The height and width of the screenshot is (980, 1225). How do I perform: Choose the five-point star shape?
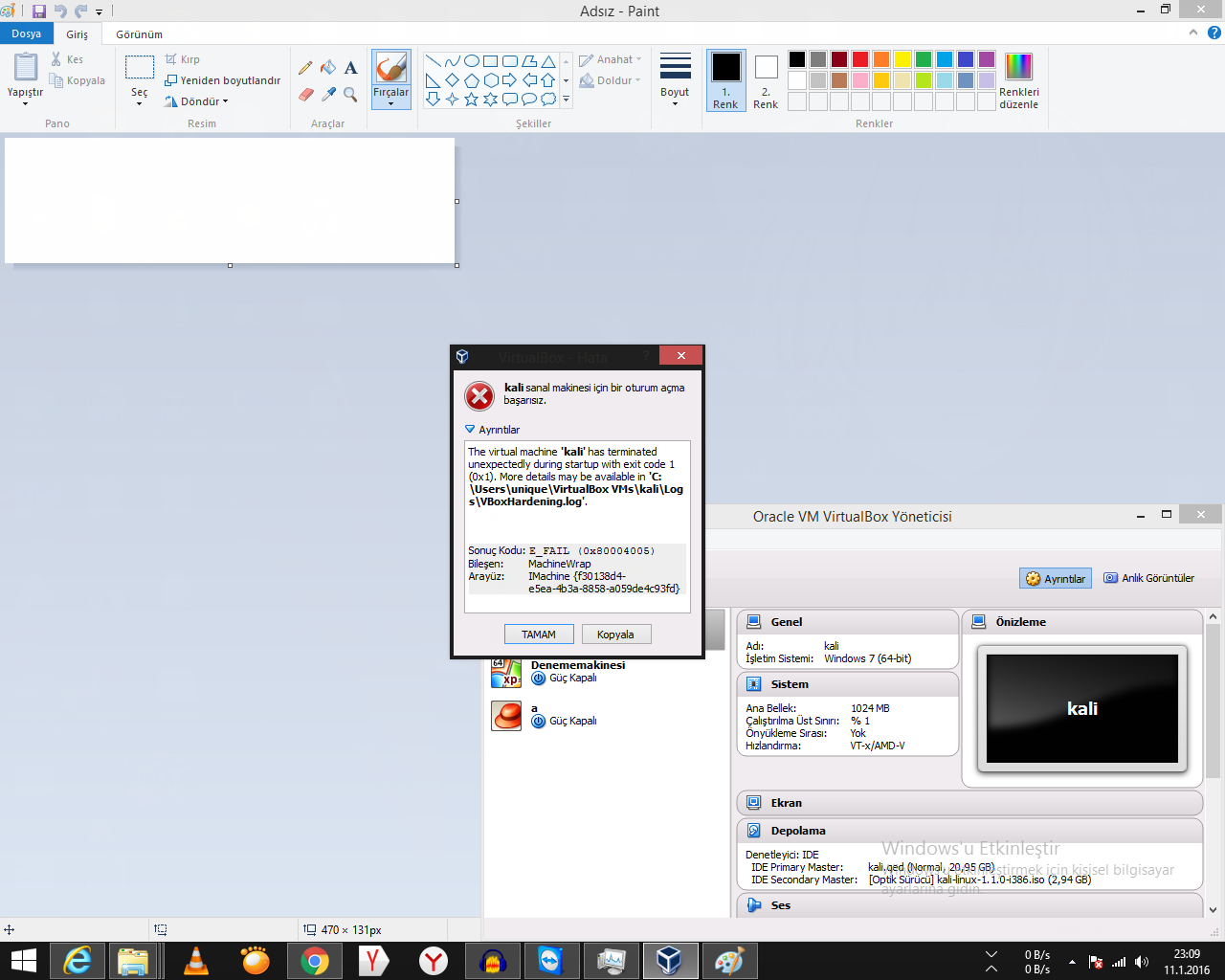(472, 99)
